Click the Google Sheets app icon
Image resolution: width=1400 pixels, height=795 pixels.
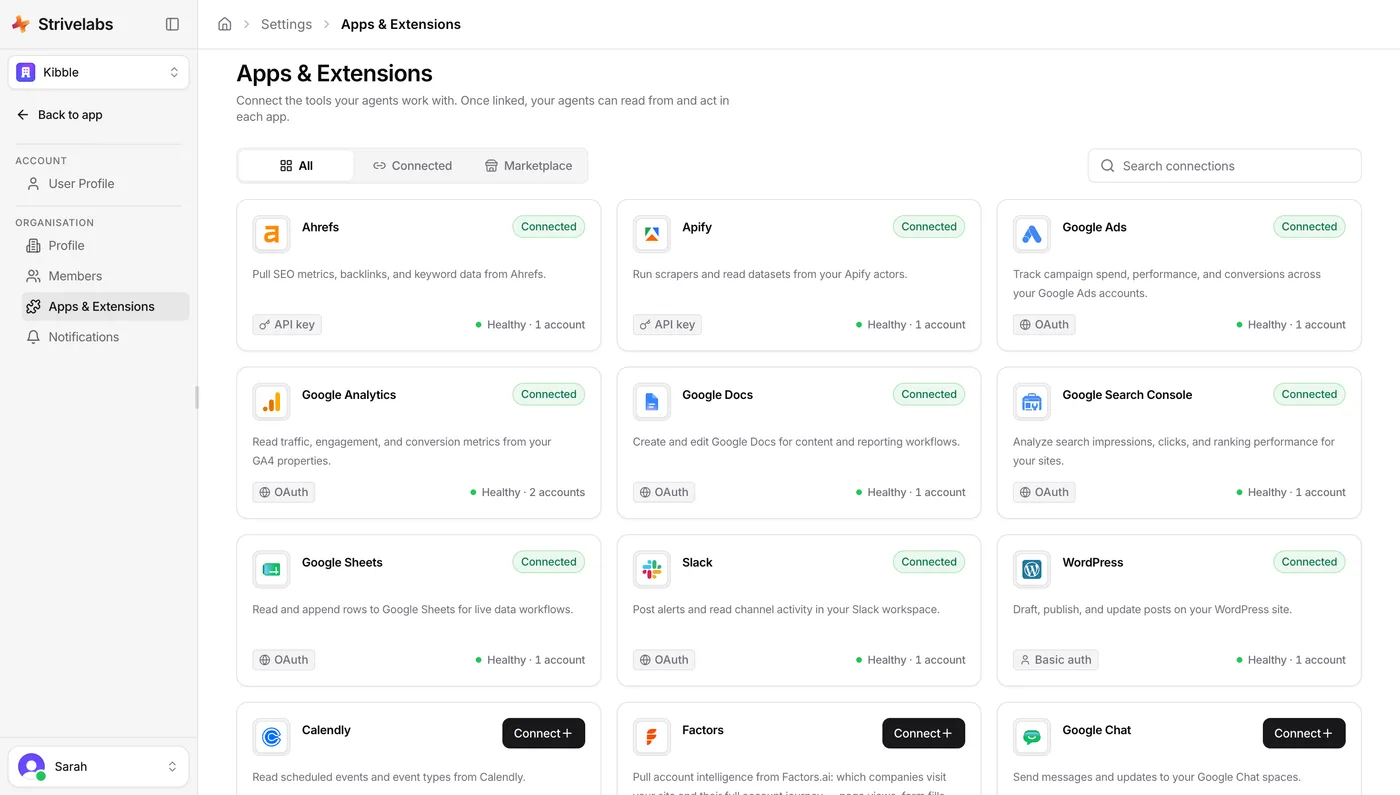(271, 570)
